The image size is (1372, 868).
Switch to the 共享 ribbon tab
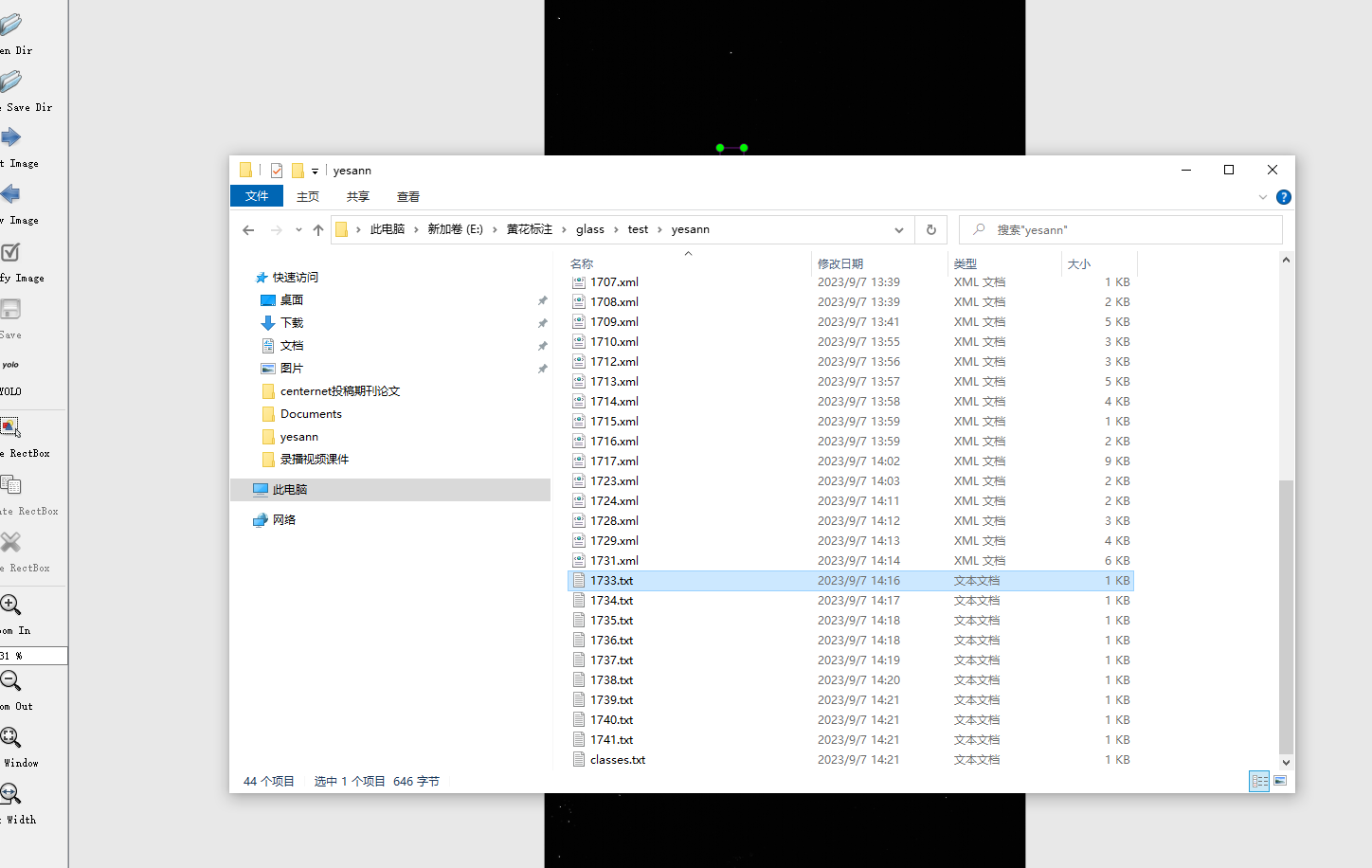coord(358,196)
